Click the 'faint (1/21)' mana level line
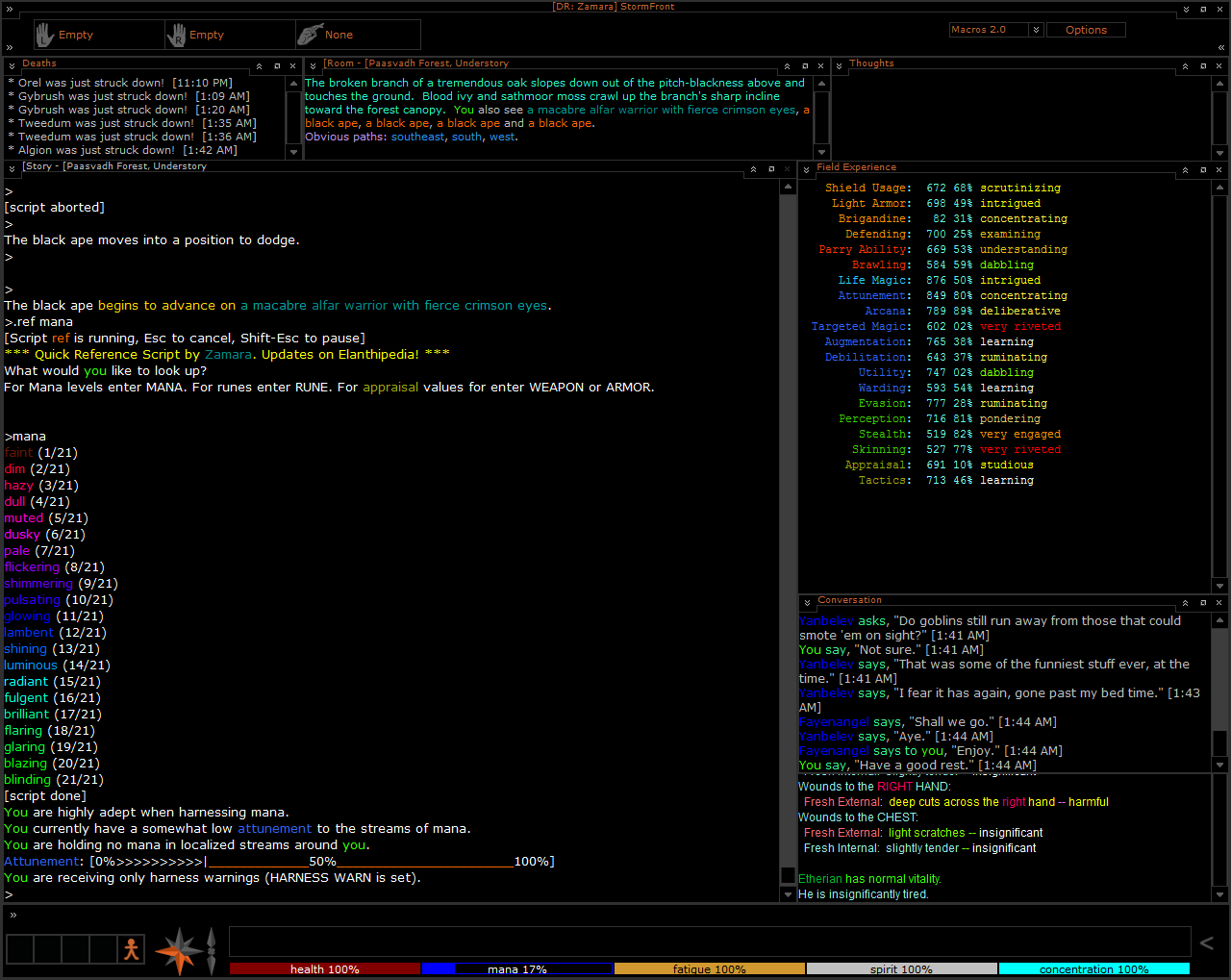1231x980 pixels. 40,453
